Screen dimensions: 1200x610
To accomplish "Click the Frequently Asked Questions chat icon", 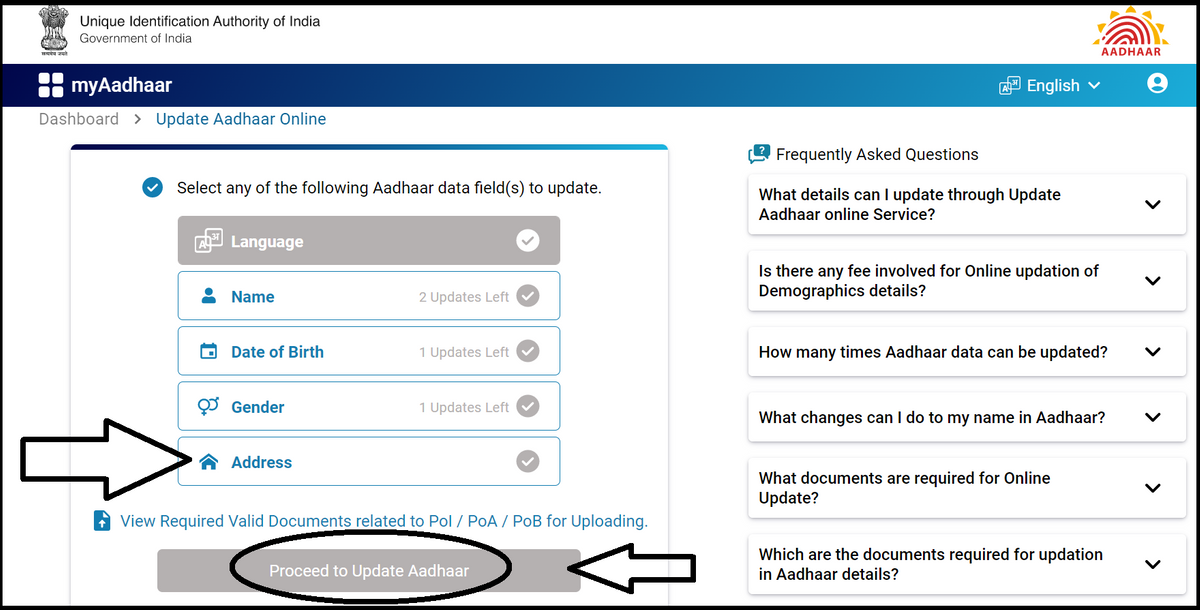I will click(x=759, y=154).
